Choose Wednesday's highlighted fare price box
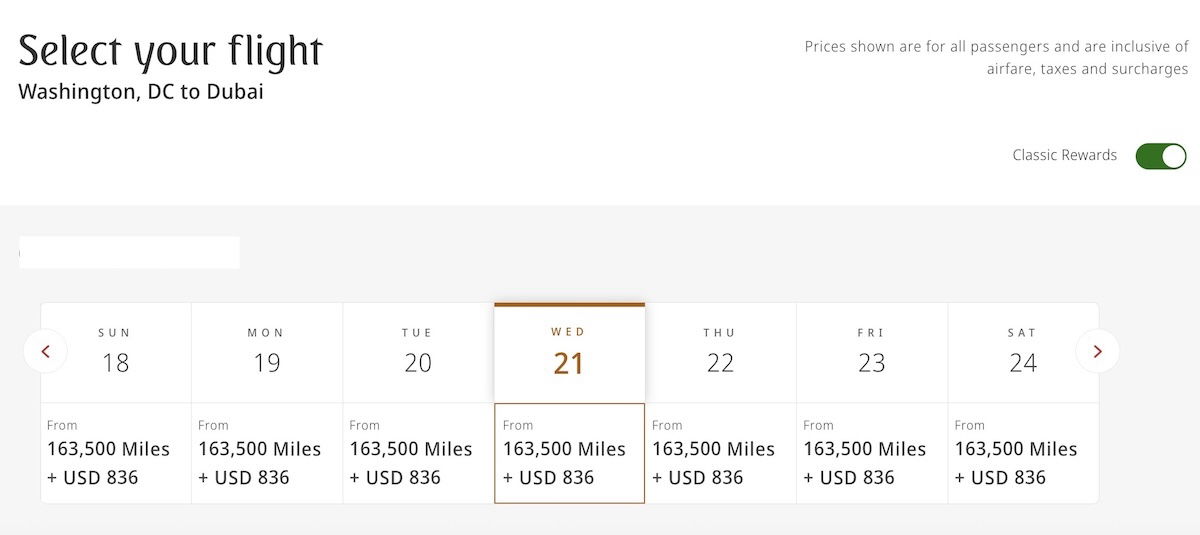This screenshot has height=535, width=1200. click(569, 452)
